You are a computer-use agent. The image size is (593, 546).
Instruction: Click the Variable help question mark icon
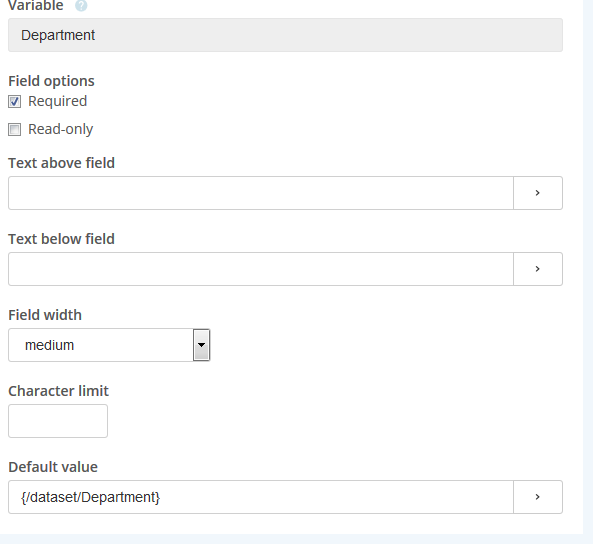pyautogui.click(x=81, y=6)
